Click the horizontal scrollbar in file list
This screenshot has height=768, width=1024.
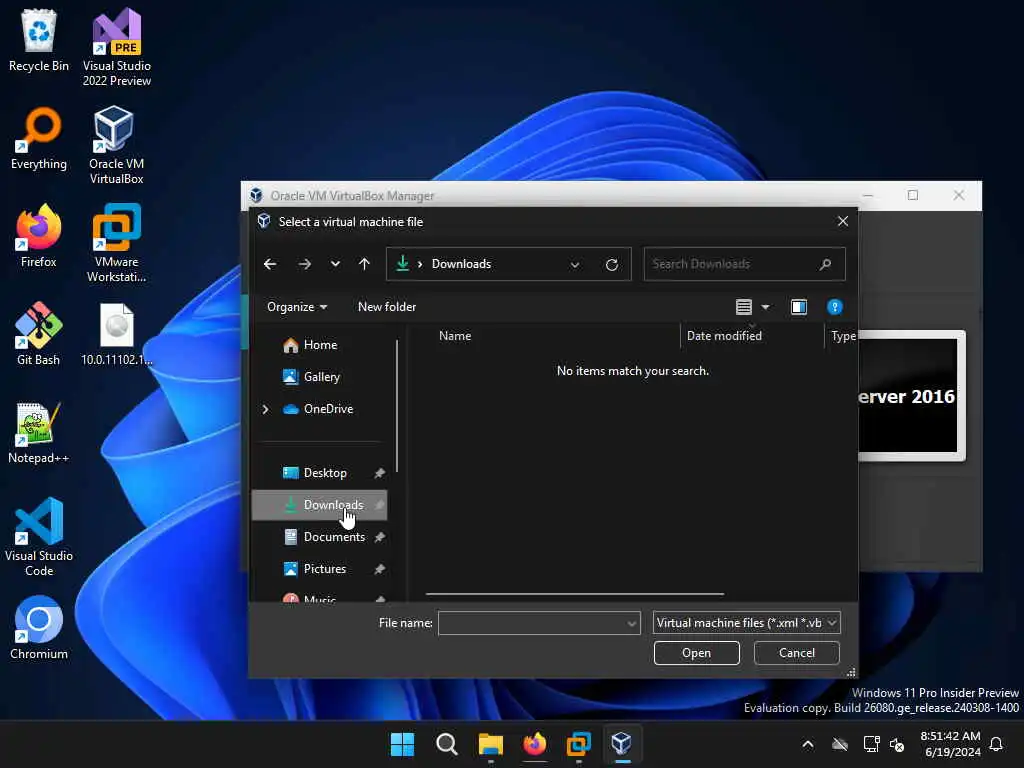tap(575, 594)
